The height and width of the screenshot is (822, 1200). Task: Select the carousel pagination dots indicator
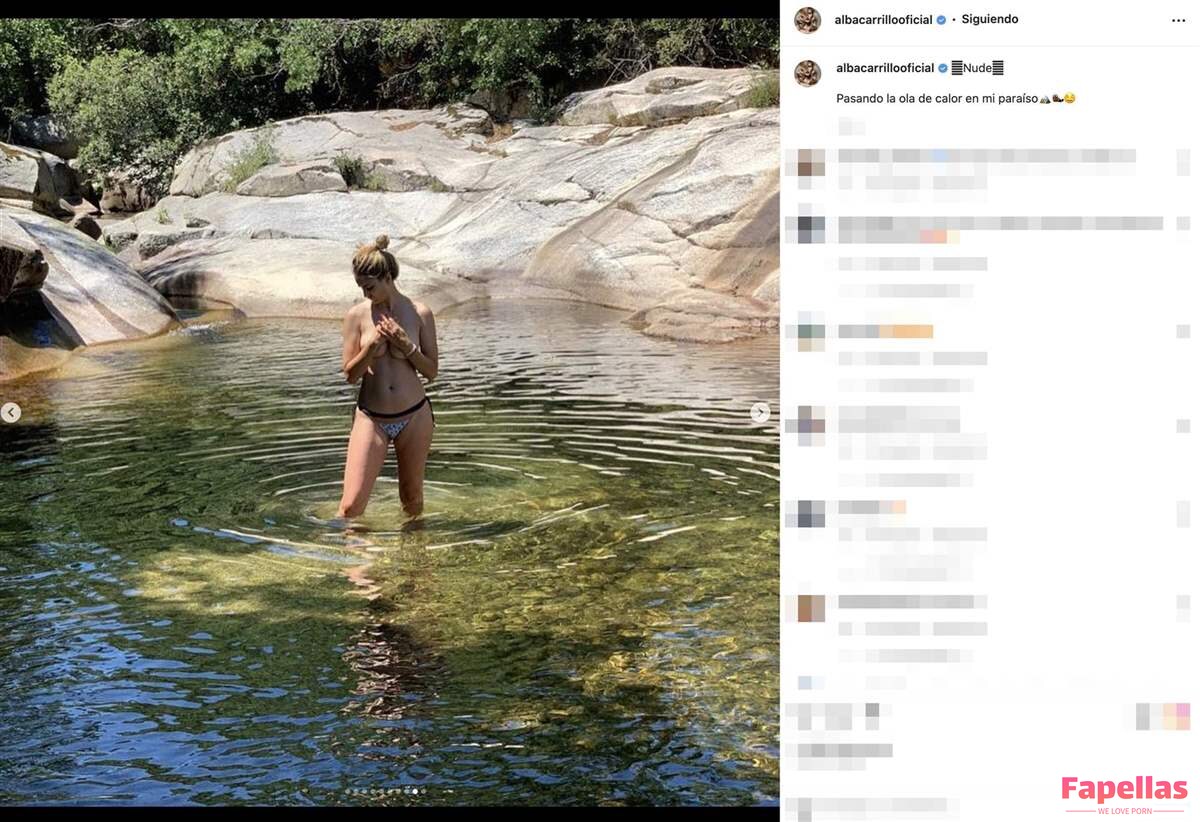click(x=385, y=791)
